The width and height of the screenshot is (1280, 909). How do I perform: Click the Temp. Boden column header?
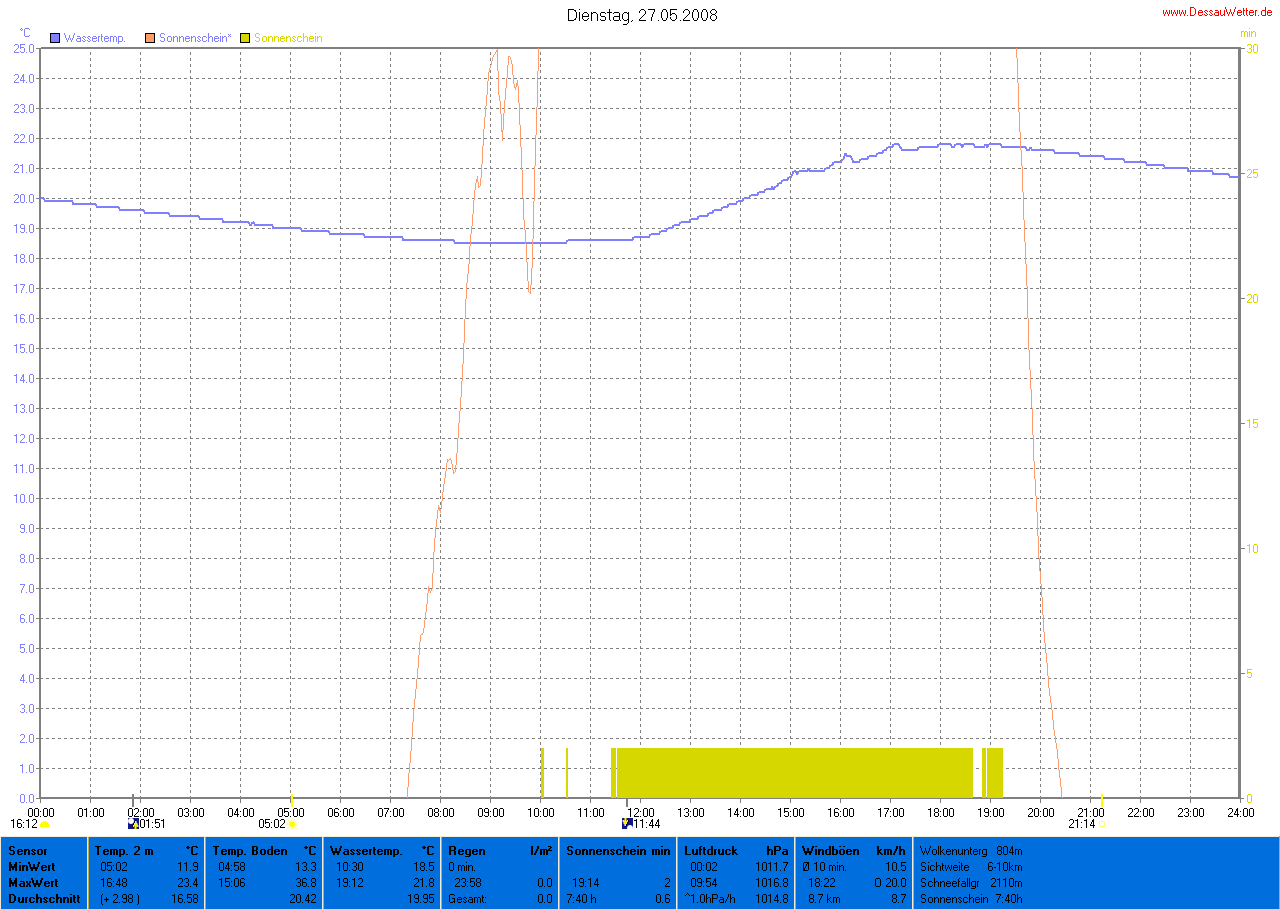tap(264, 850)
